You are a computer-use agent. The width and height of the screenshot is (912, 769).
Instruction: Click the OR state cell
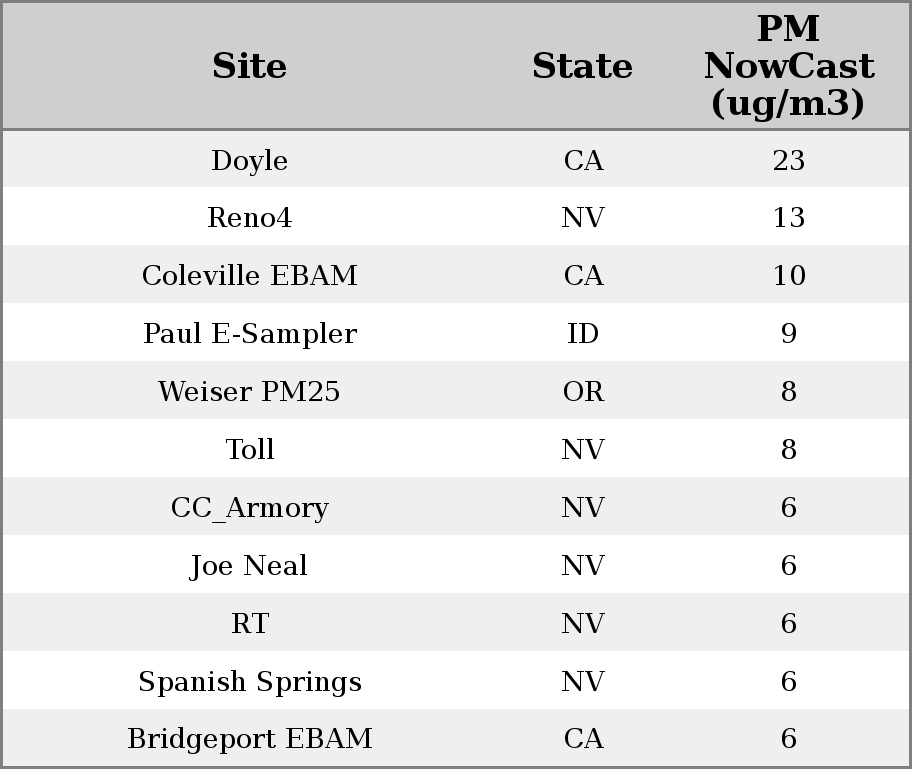[x=583, y=392]
